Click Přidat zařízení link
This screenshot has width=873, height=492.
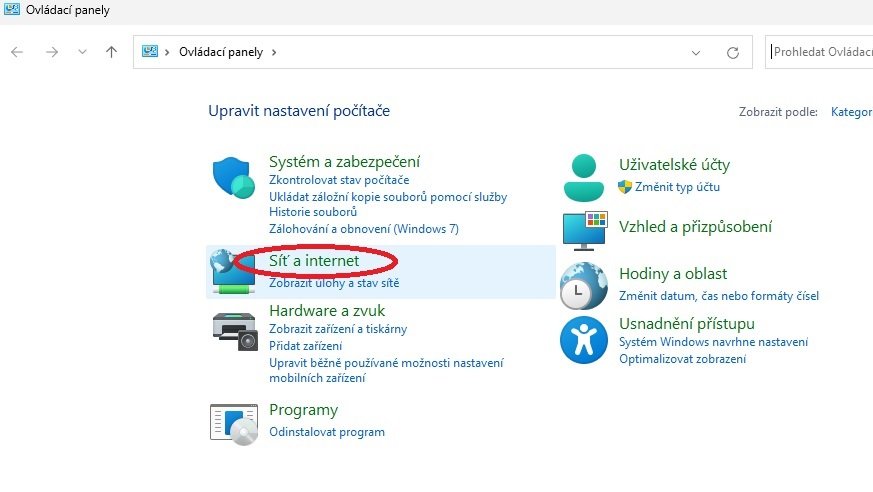[306, 346]
